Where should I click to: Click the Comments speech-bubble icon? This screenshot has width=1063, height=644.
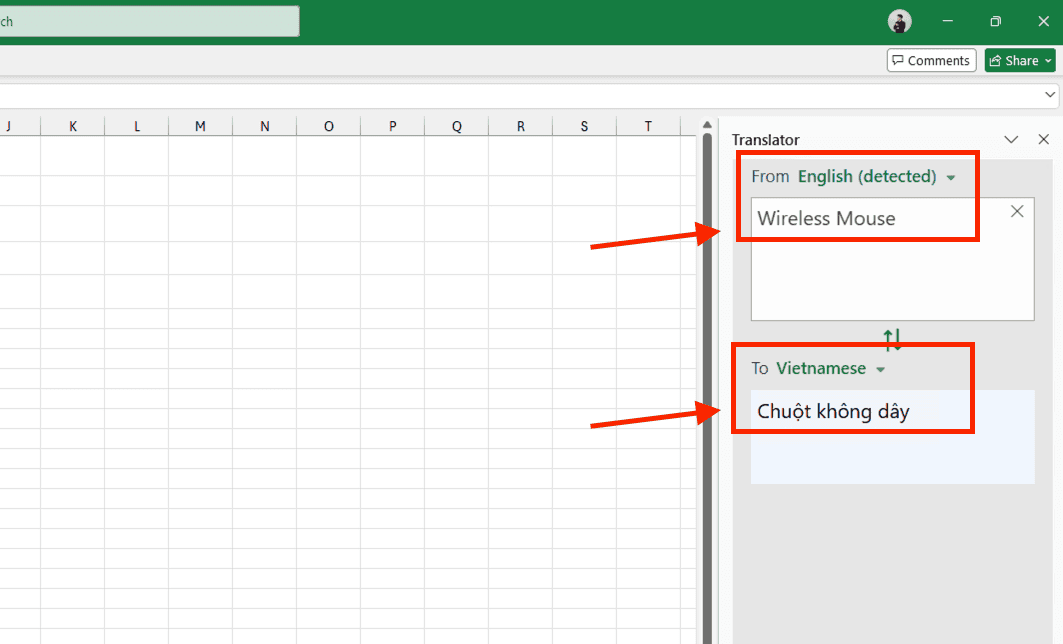tap(899, 60)
